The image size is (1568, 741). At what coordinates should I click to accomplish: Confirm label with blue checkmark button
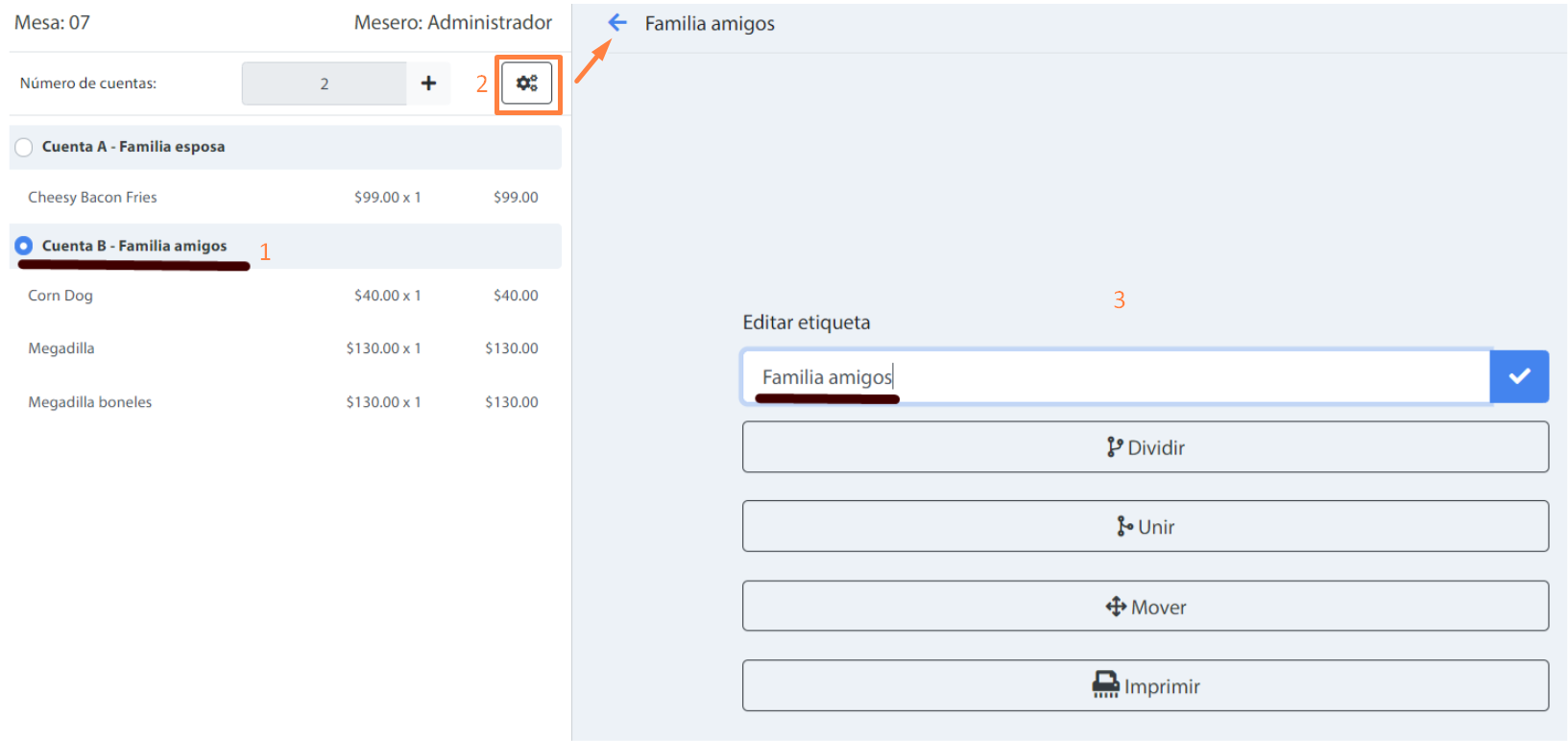point(1519,376)
